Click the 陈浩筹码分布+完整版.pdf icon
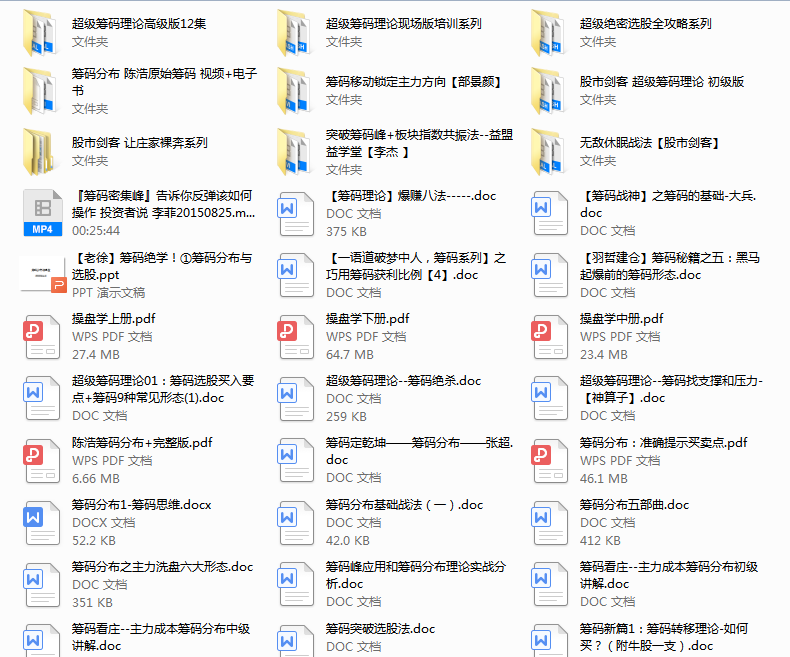The height and width of the screenshot is (657, 790). (41, 460)
